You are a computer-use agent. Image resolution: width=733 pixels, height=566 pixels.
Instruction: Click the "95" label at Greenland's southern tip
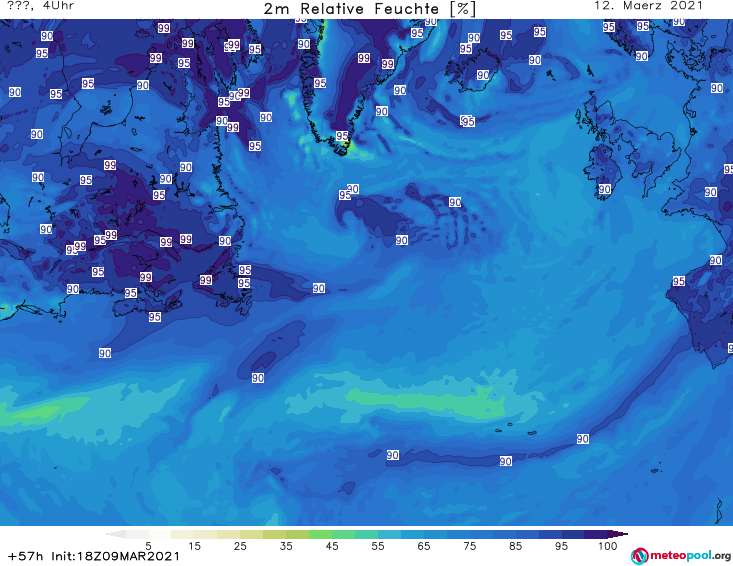click(342, 136)
